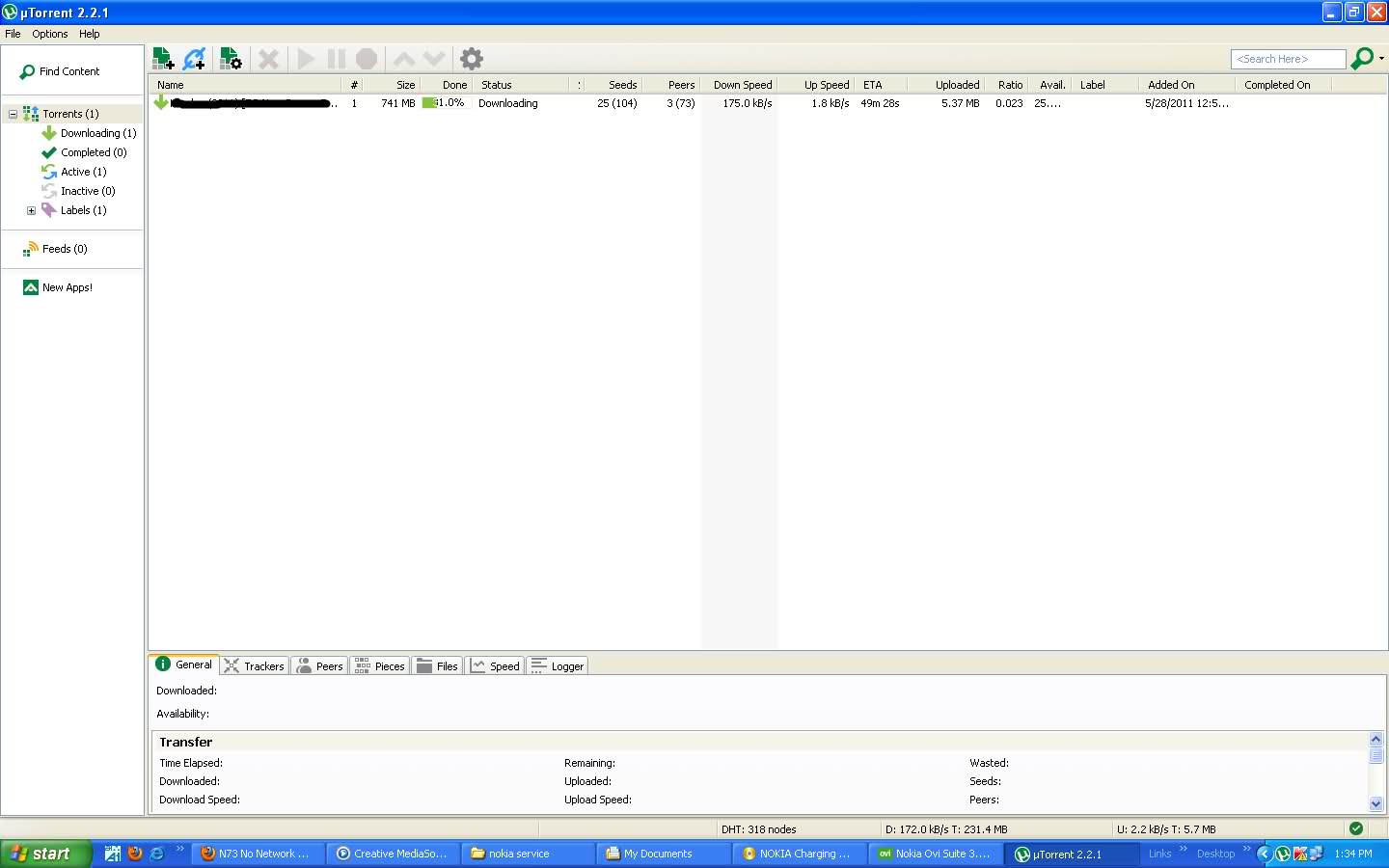
Task: Switch to the Trackers tab
Action: (255, 666)
